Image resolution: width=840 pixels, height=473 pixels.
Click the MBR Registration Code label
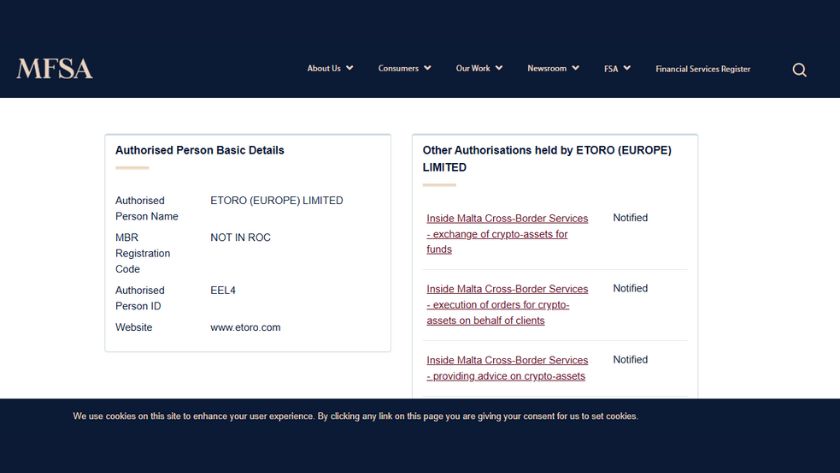click(142, 253)
